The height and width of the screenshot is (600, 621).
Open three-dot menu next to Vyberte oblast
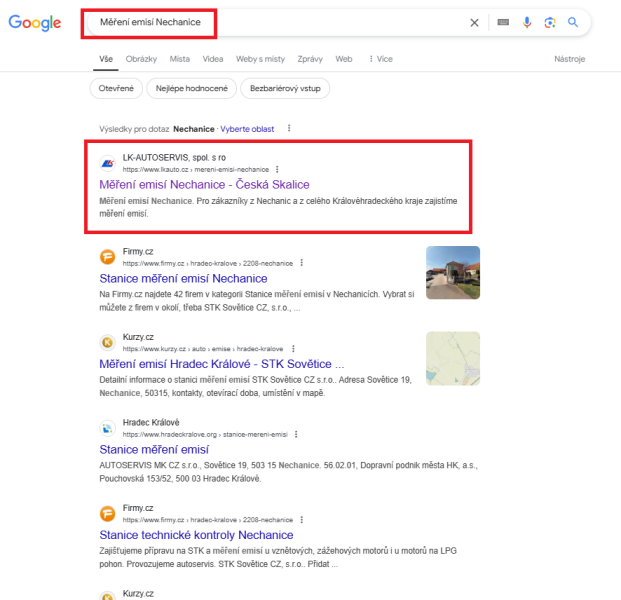pos(289,128)
